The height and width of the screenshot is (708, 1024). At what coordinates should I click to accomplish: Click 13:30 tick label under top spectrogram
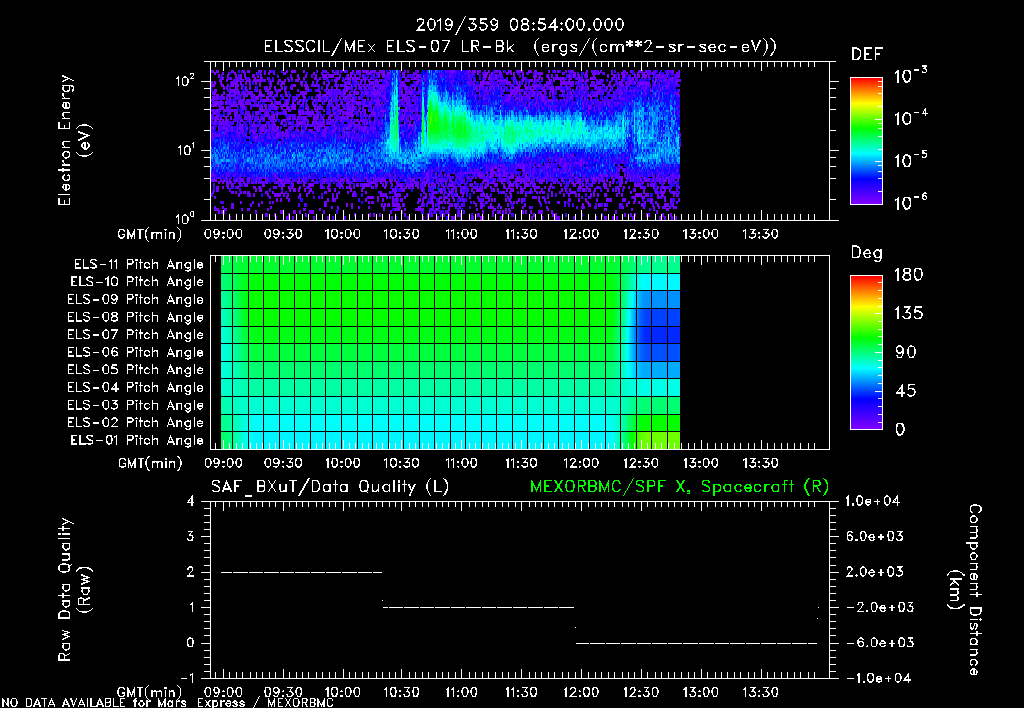[760, 234]
